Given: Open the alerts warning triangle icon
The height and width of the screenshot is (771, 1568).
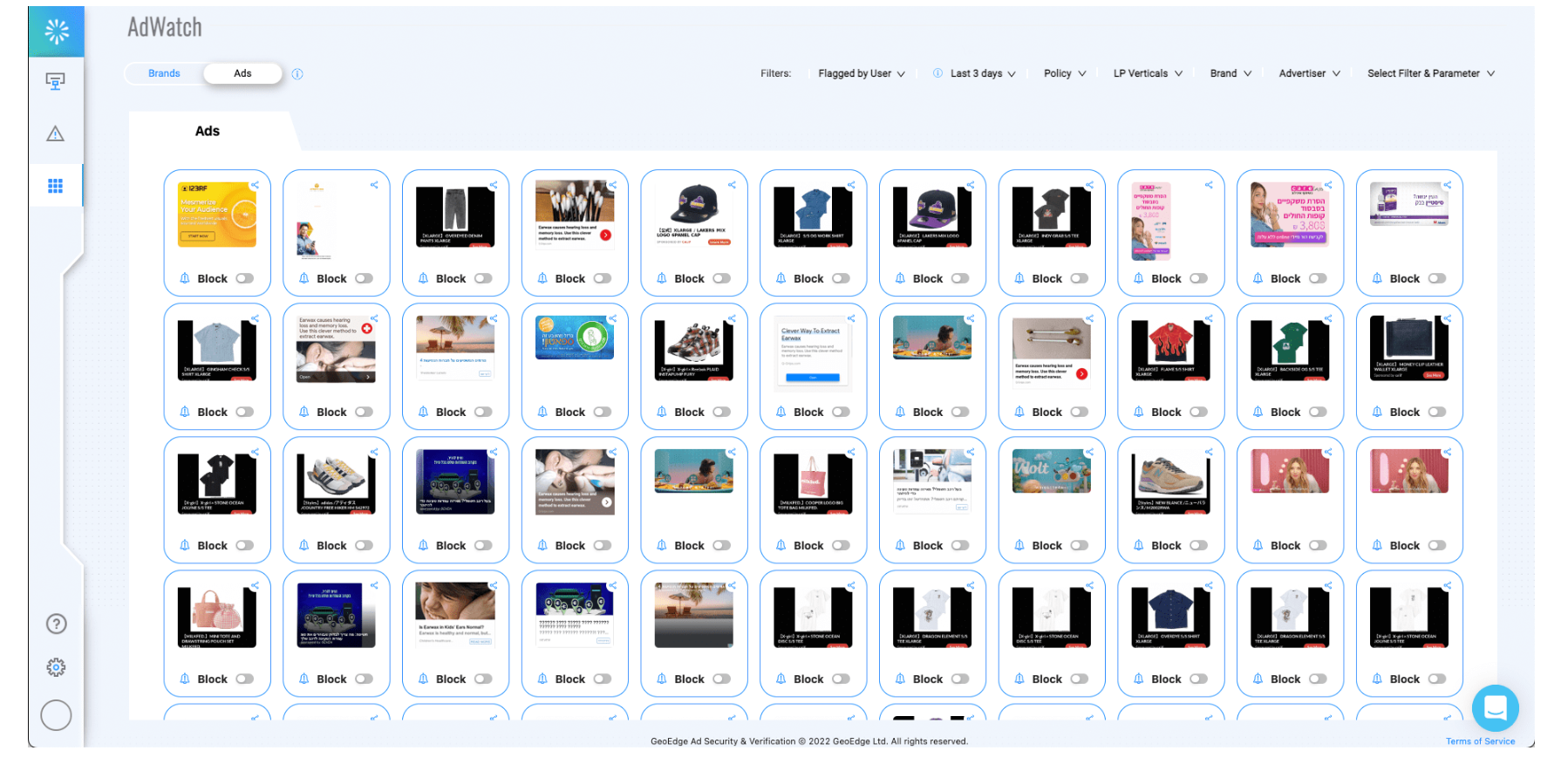Looking at the screenshot, I should tap(55, 133).
